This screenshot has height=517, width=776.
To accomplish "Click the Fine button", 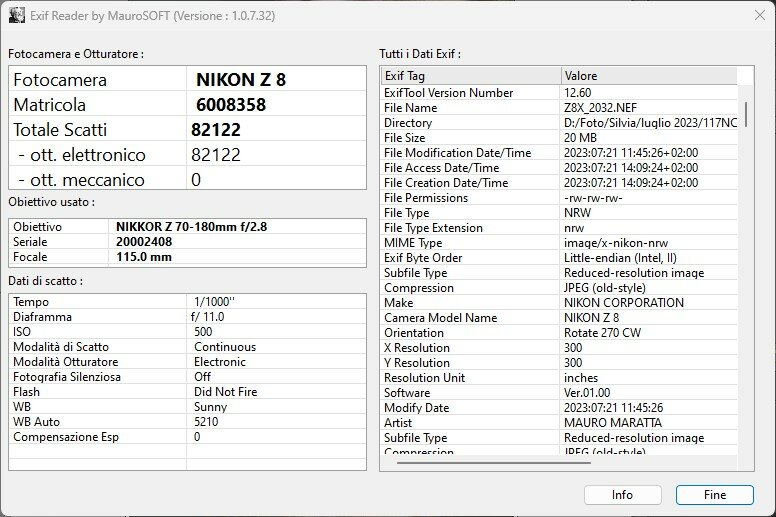I will click(x=715, y=495).
